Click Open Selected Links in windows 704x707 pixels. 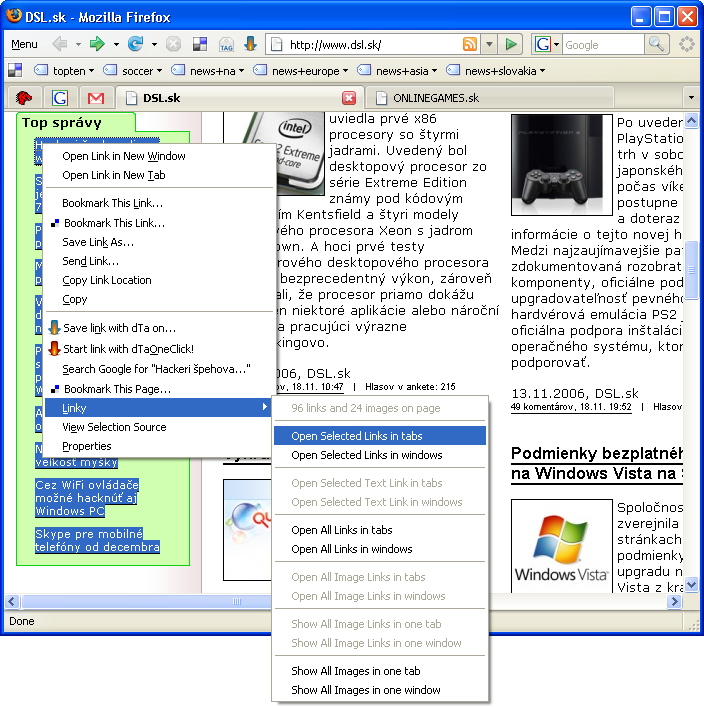380,455
